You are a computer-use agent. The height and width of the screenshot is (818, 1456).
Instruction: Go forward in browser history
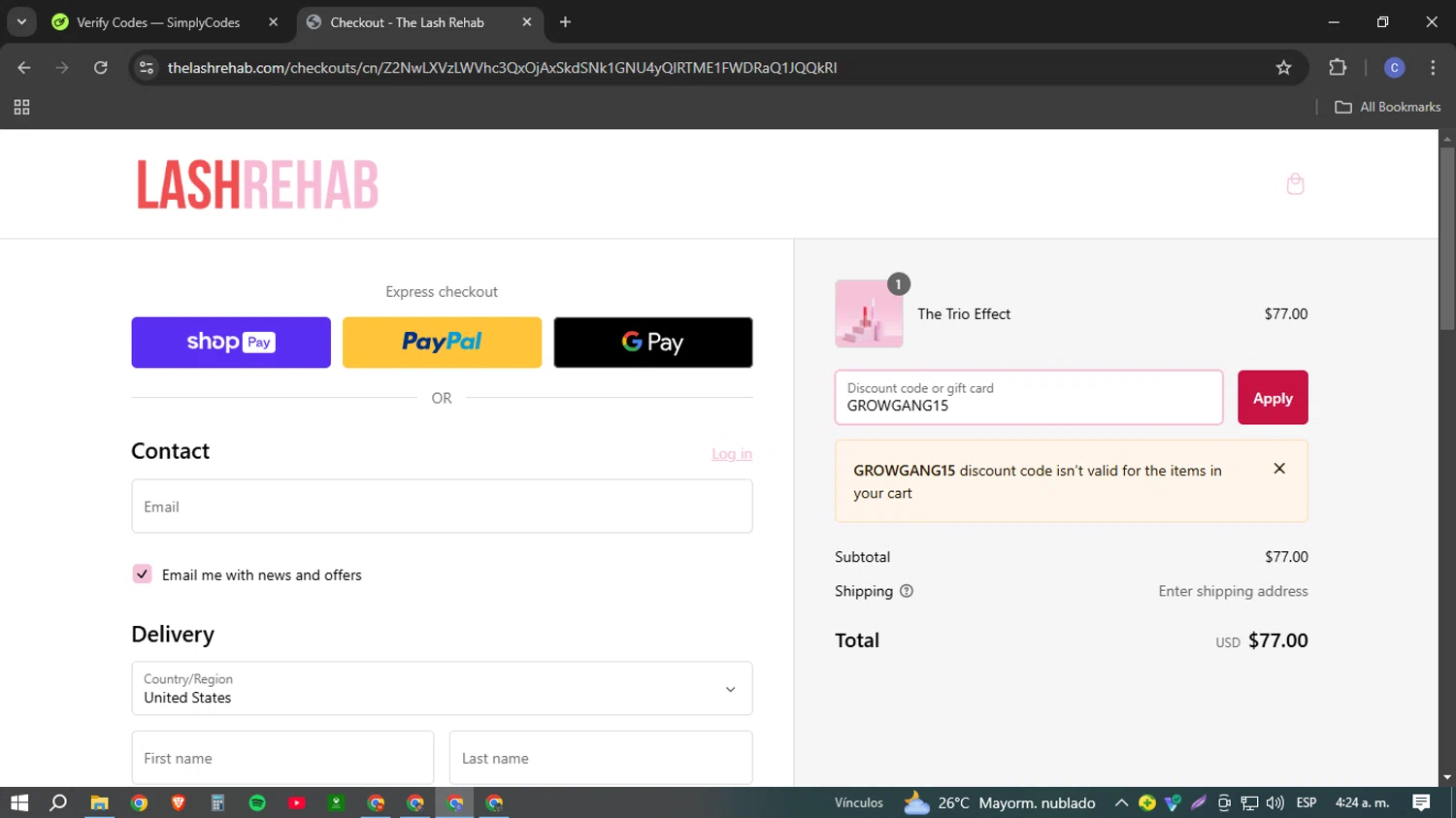(x=62, y=67)
